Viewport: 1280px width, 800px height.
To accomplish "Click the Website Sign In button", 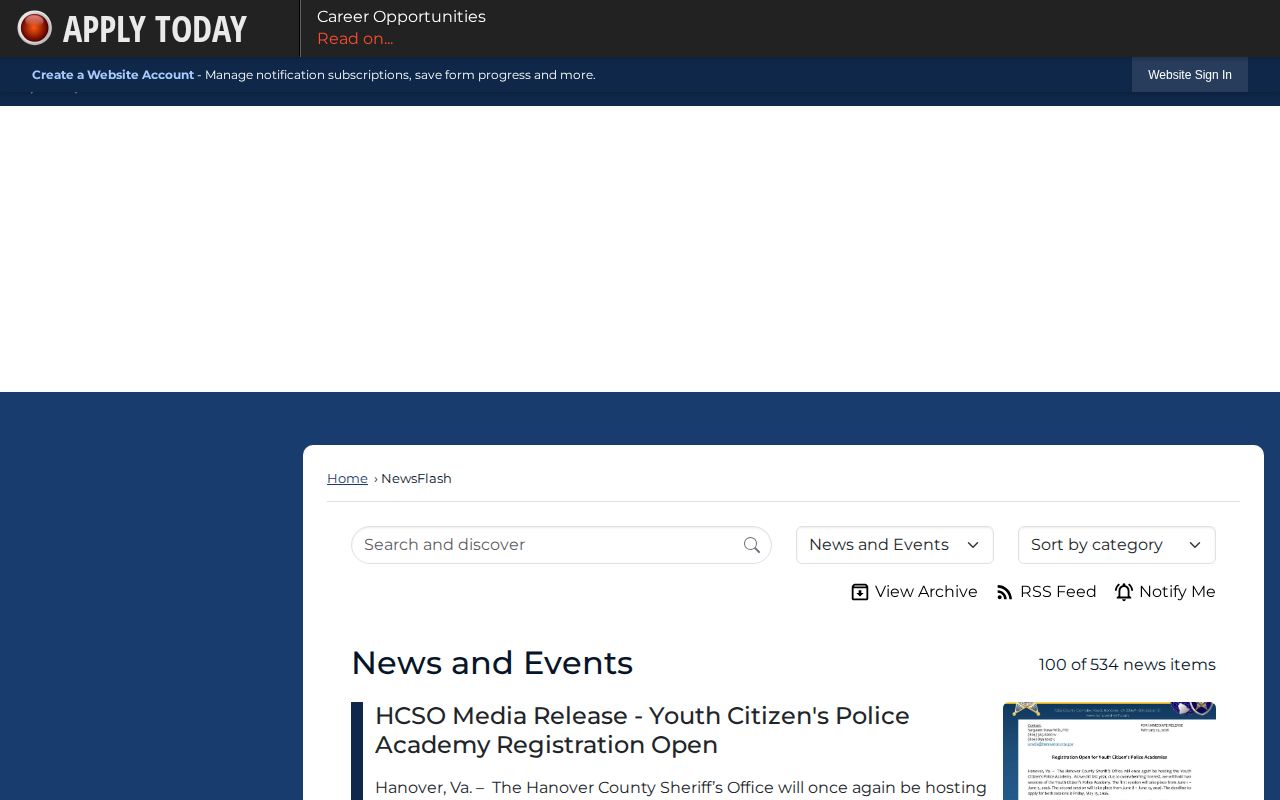I will (x=1190, y=75).
